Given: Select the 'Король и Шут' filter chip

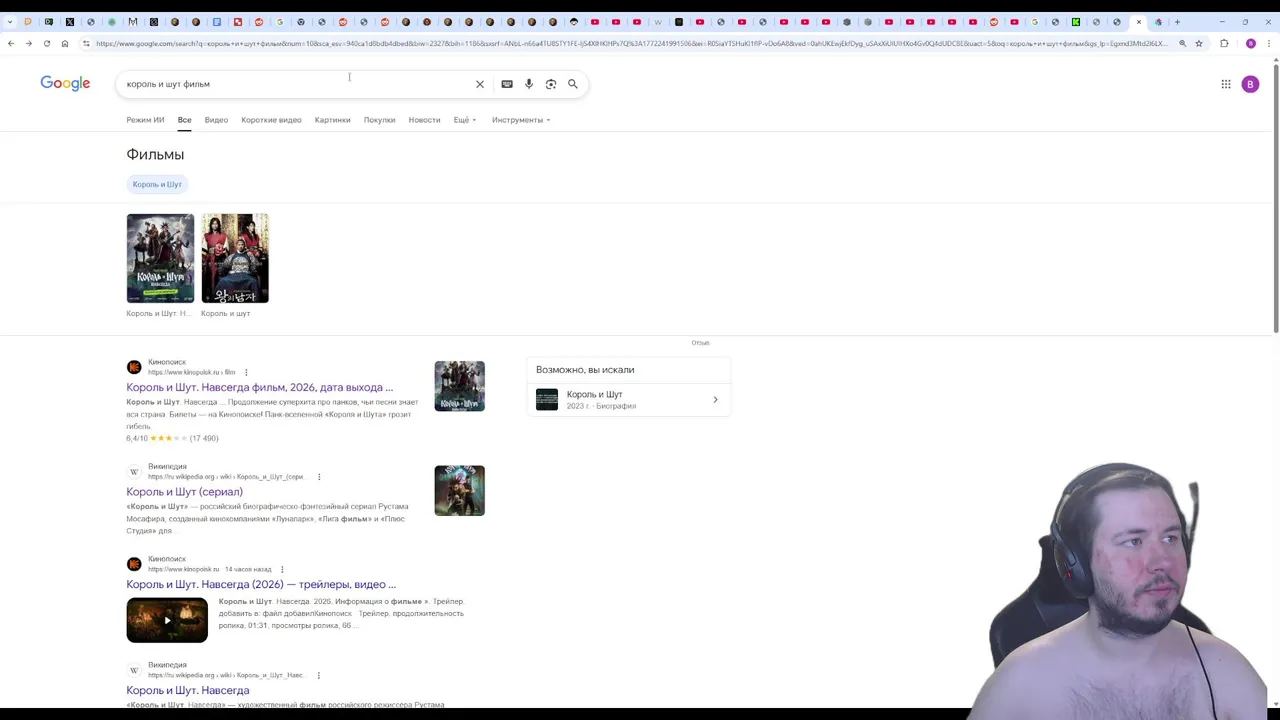Looking at the screenshot, I should click(157, 184).
